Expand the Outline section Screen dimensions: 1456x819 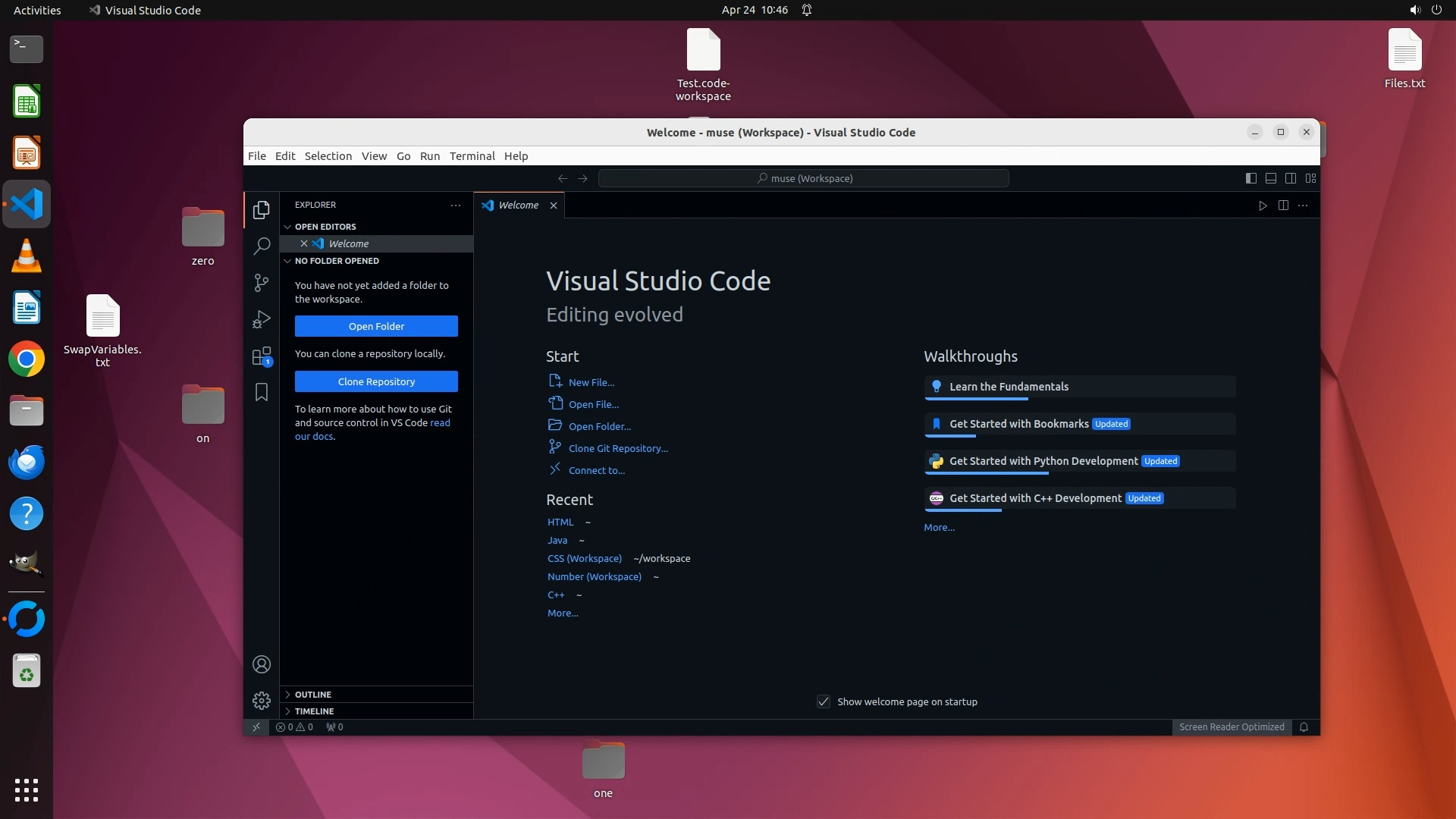click(x=313, y=694)
